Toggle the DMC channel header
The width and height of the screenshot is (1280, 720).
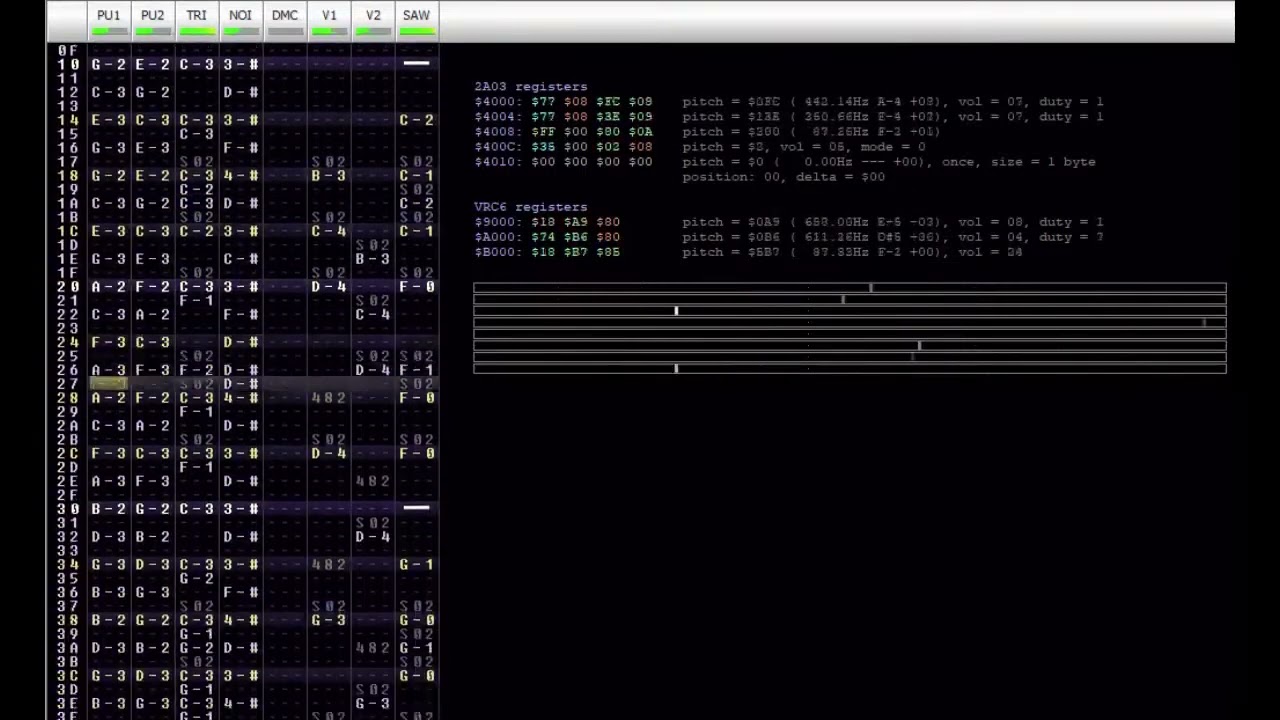click(x=285, y=20)
